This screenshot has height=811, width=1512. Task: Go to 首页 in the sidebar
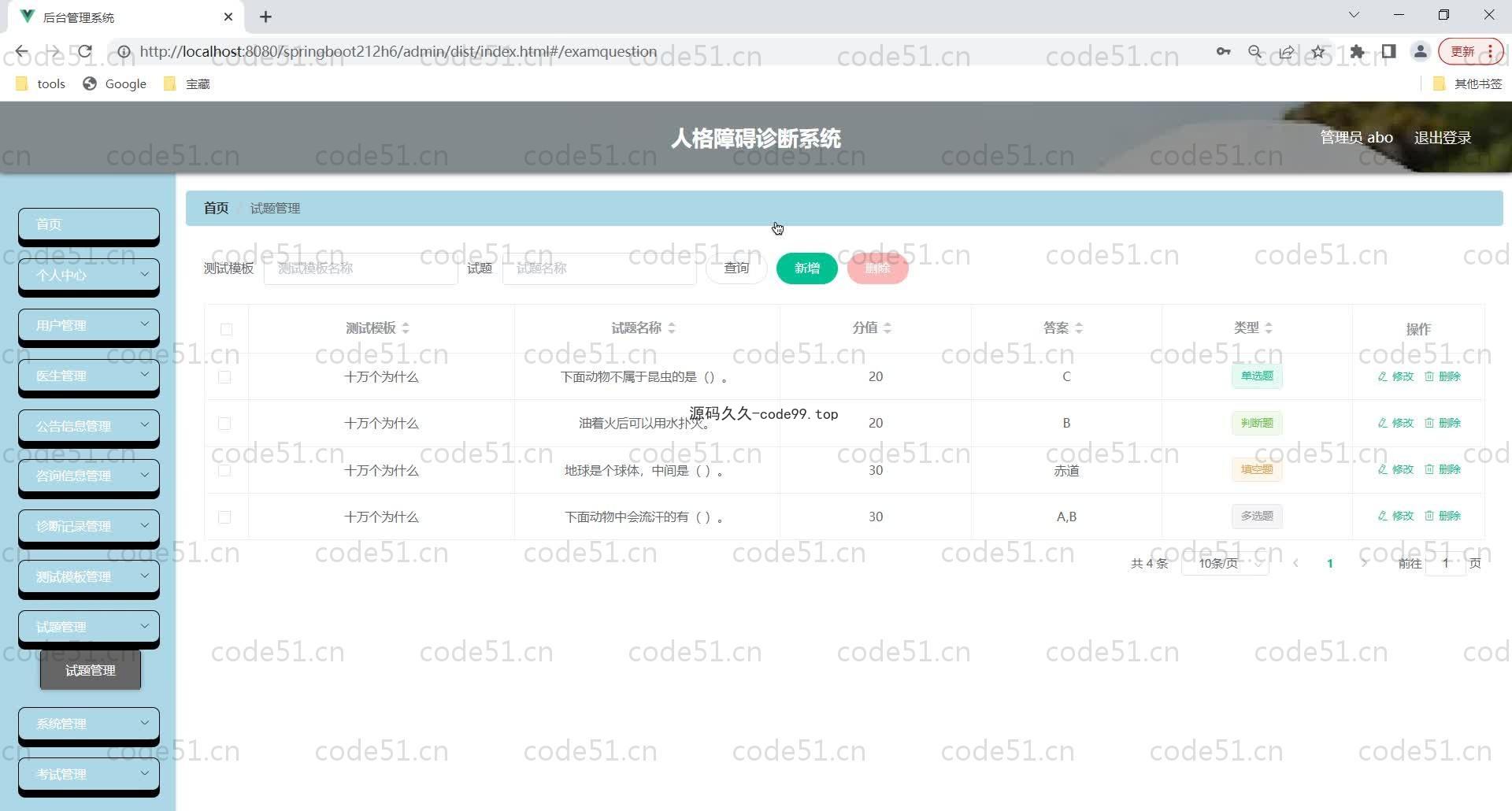(89, 224)
